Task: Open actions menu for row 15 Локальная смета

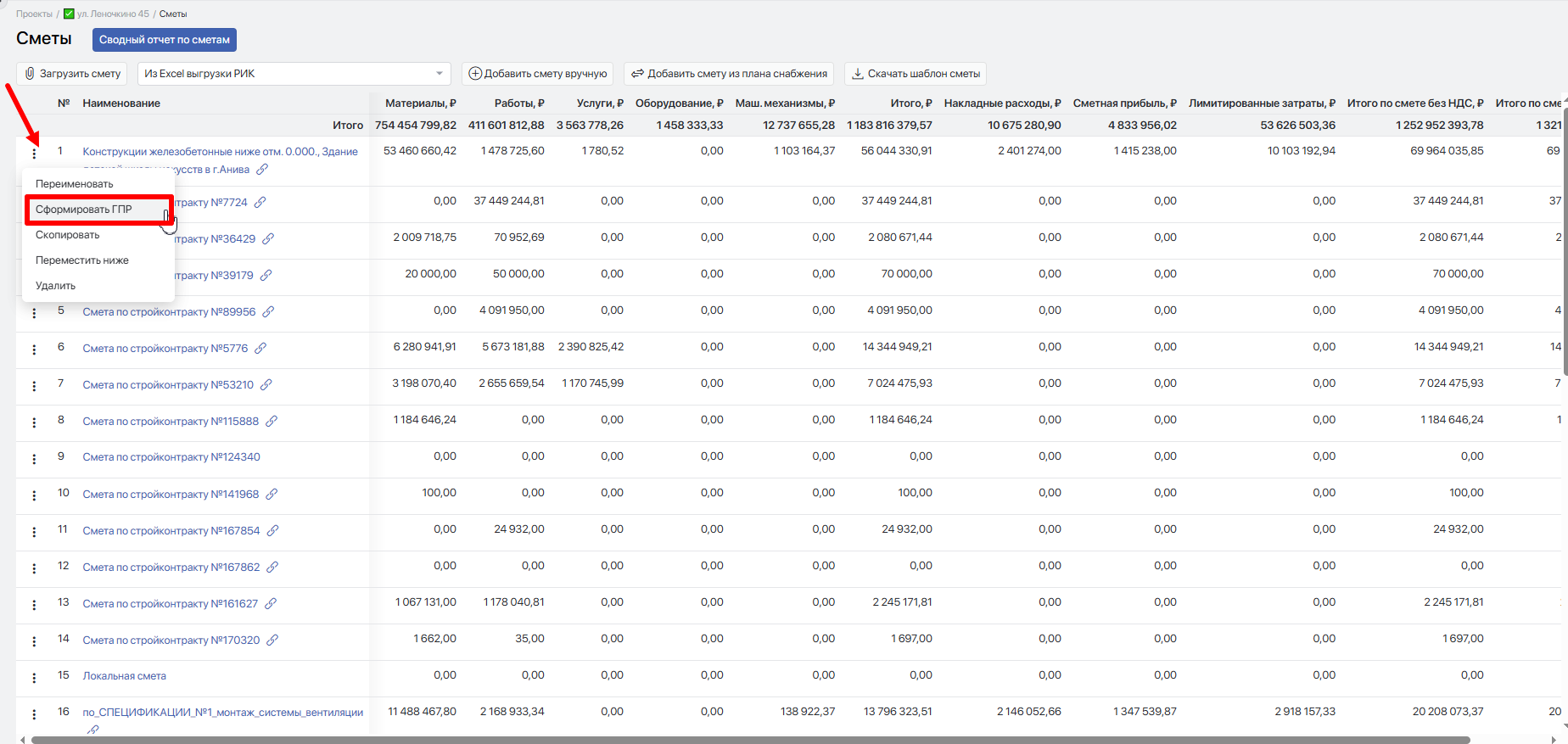Action: (x=34, y=678)
